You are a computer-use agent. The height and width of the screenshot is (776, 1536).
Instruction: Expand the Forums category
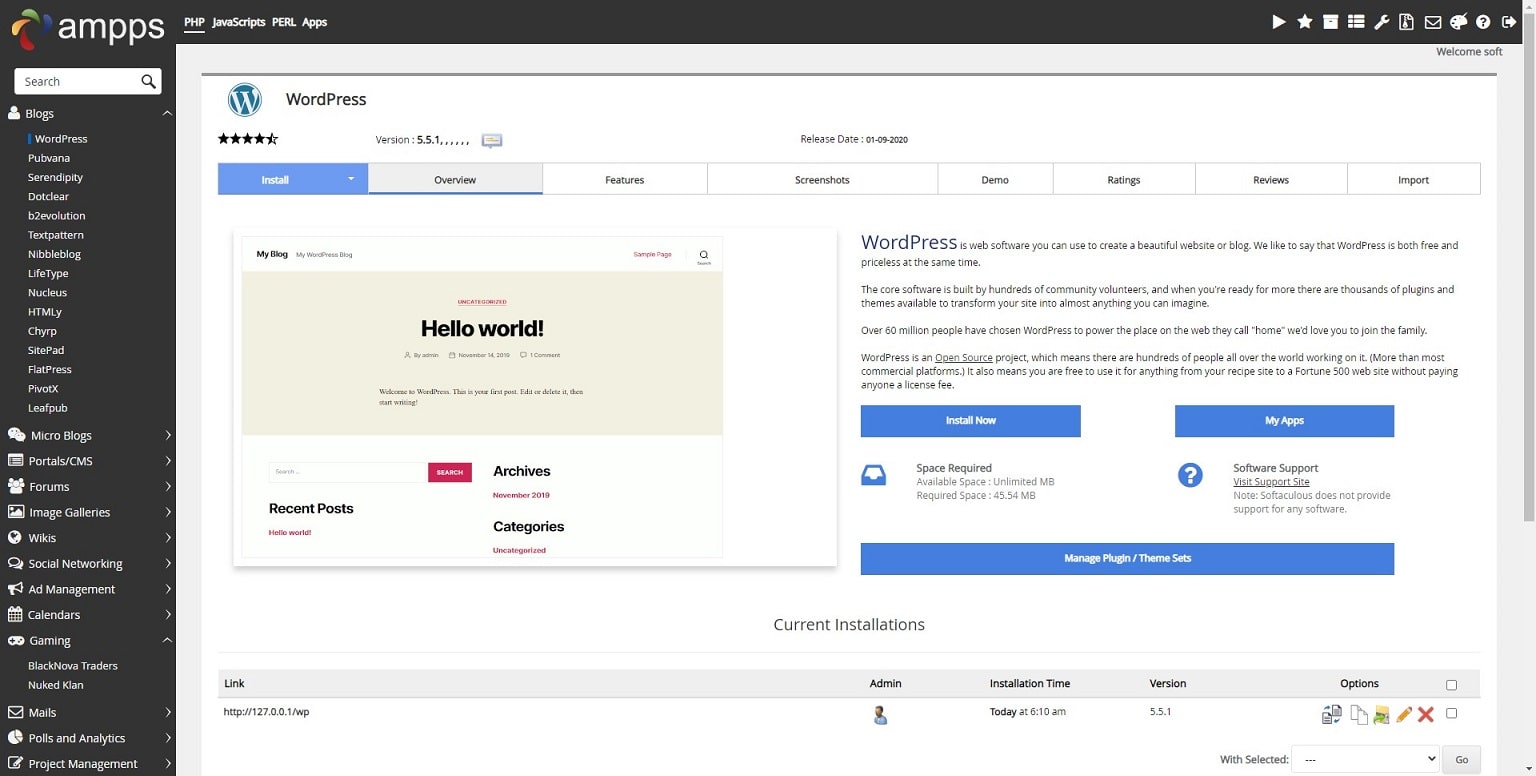88,486
